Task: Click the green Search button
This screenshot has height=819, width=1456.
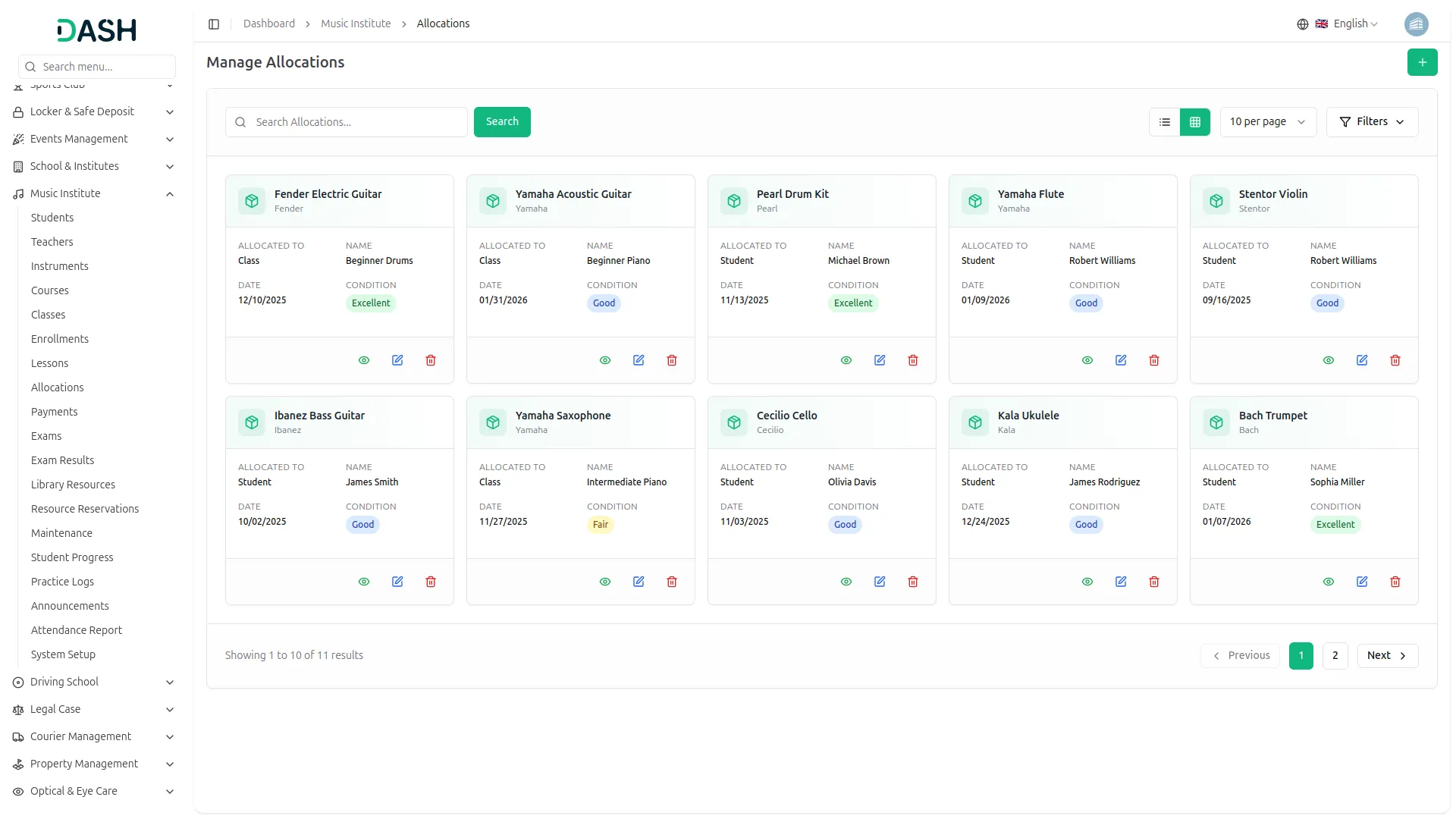Action: [x=502, y=122]
